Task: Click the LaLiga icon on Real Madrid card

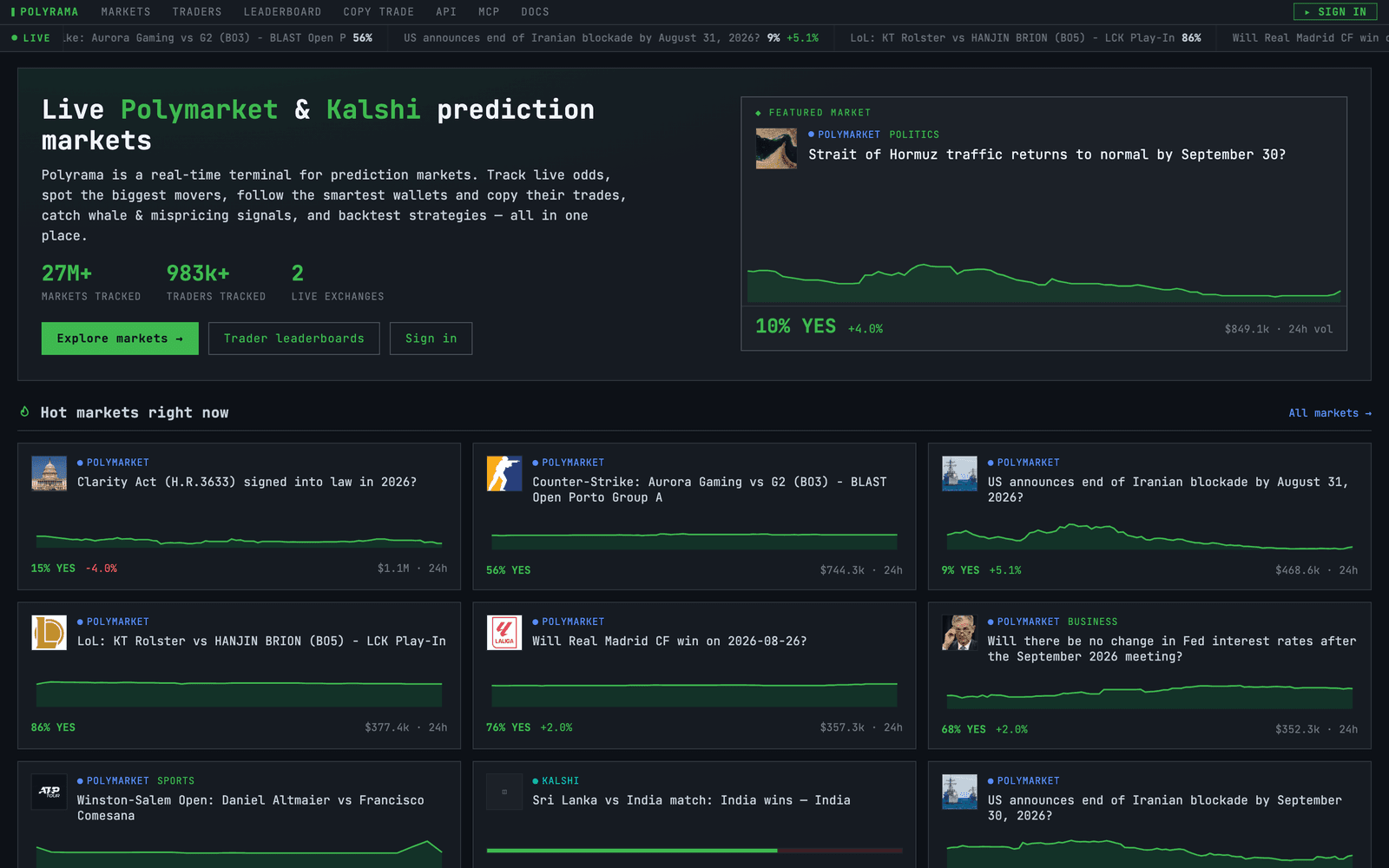Action: (504, 633)
